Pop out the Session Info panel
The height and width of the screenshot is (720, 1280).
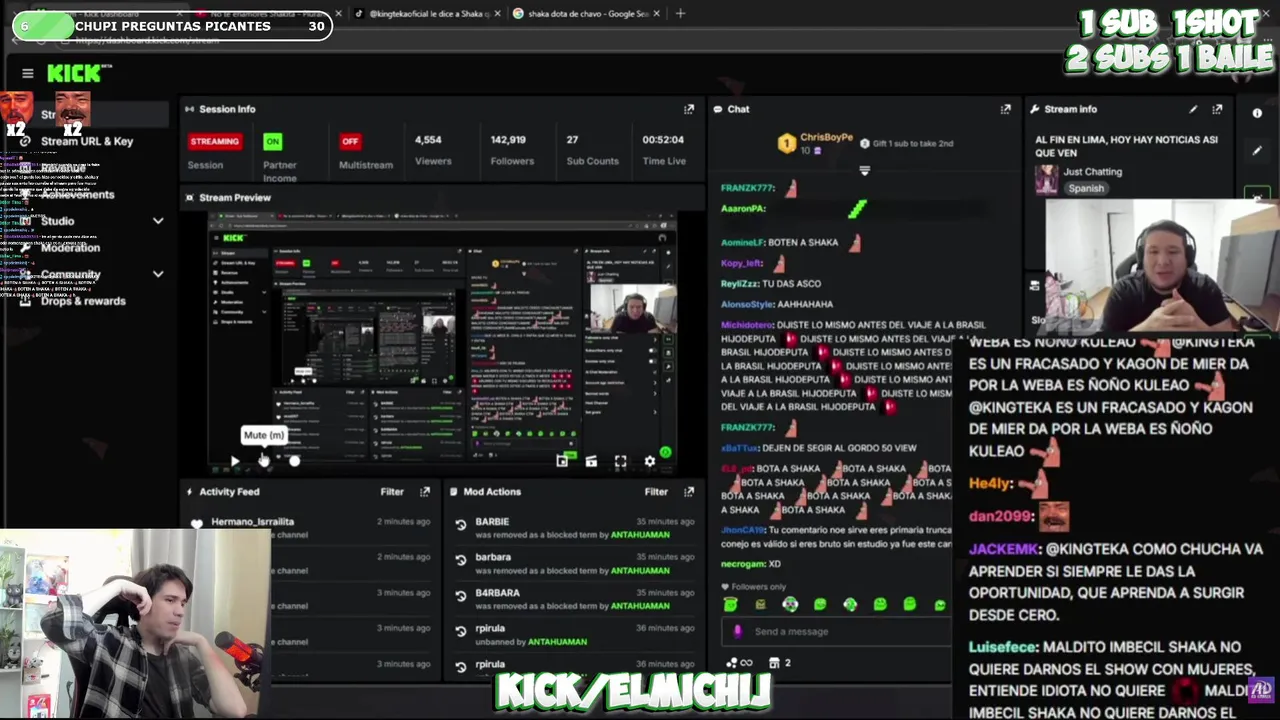coord(689,109)
